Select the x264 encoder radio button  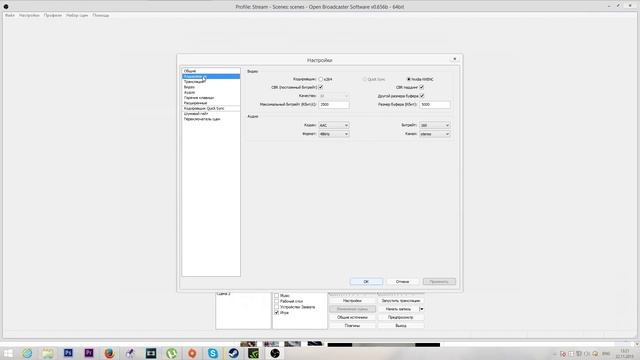coord(321,79)
